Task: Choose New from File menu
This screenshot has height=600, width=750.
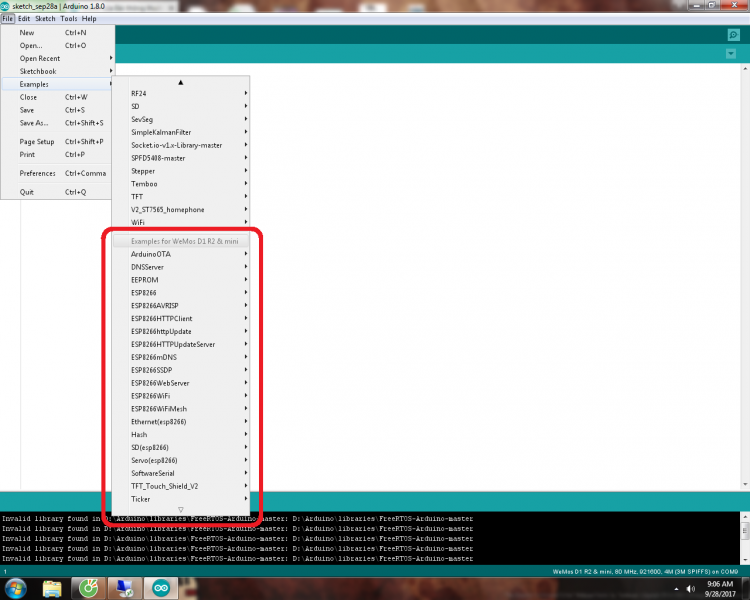Action: tap(57, 33)
